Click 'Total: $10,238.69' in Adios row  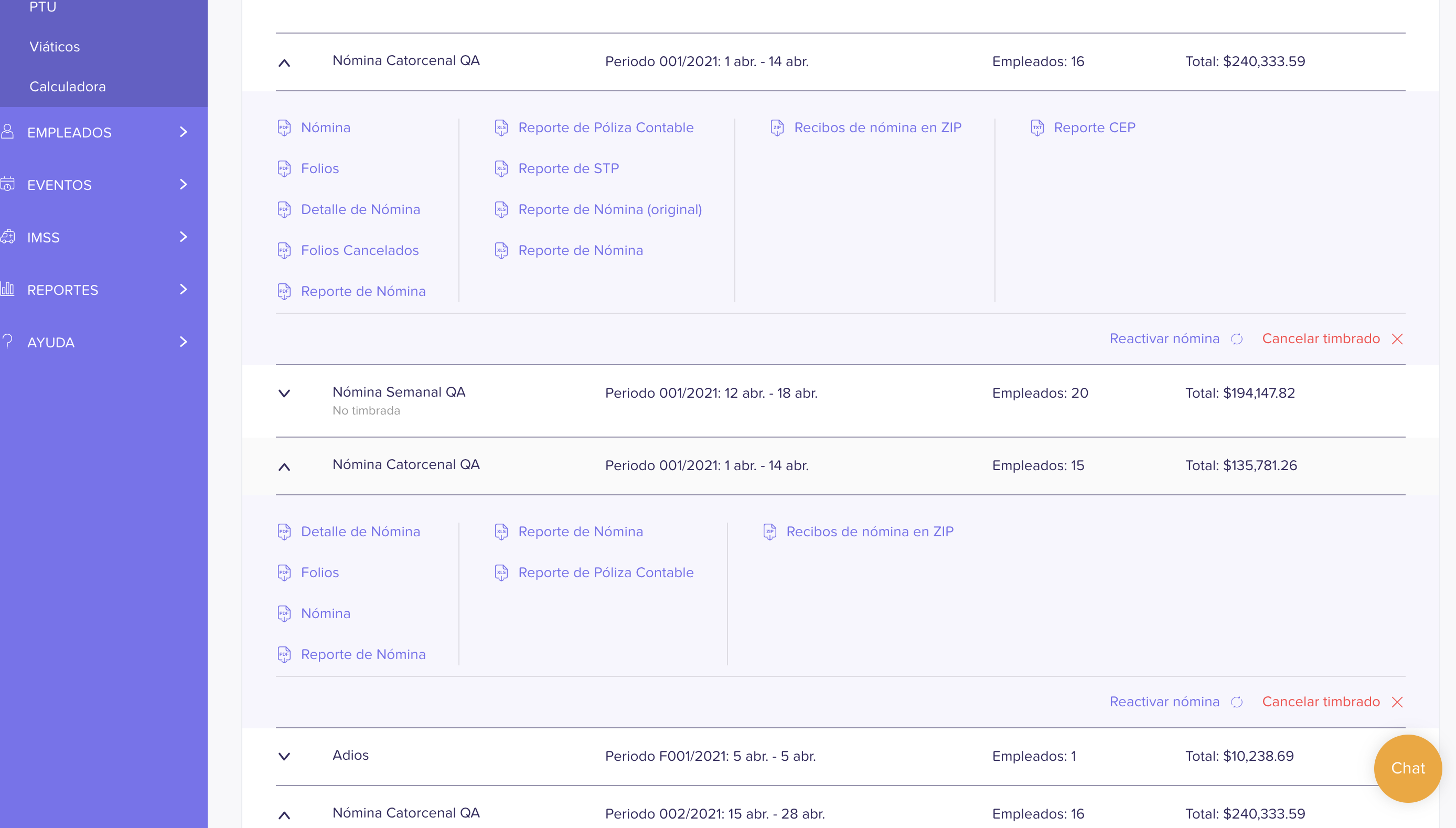pyautogui.click(x=1239, y=756)
